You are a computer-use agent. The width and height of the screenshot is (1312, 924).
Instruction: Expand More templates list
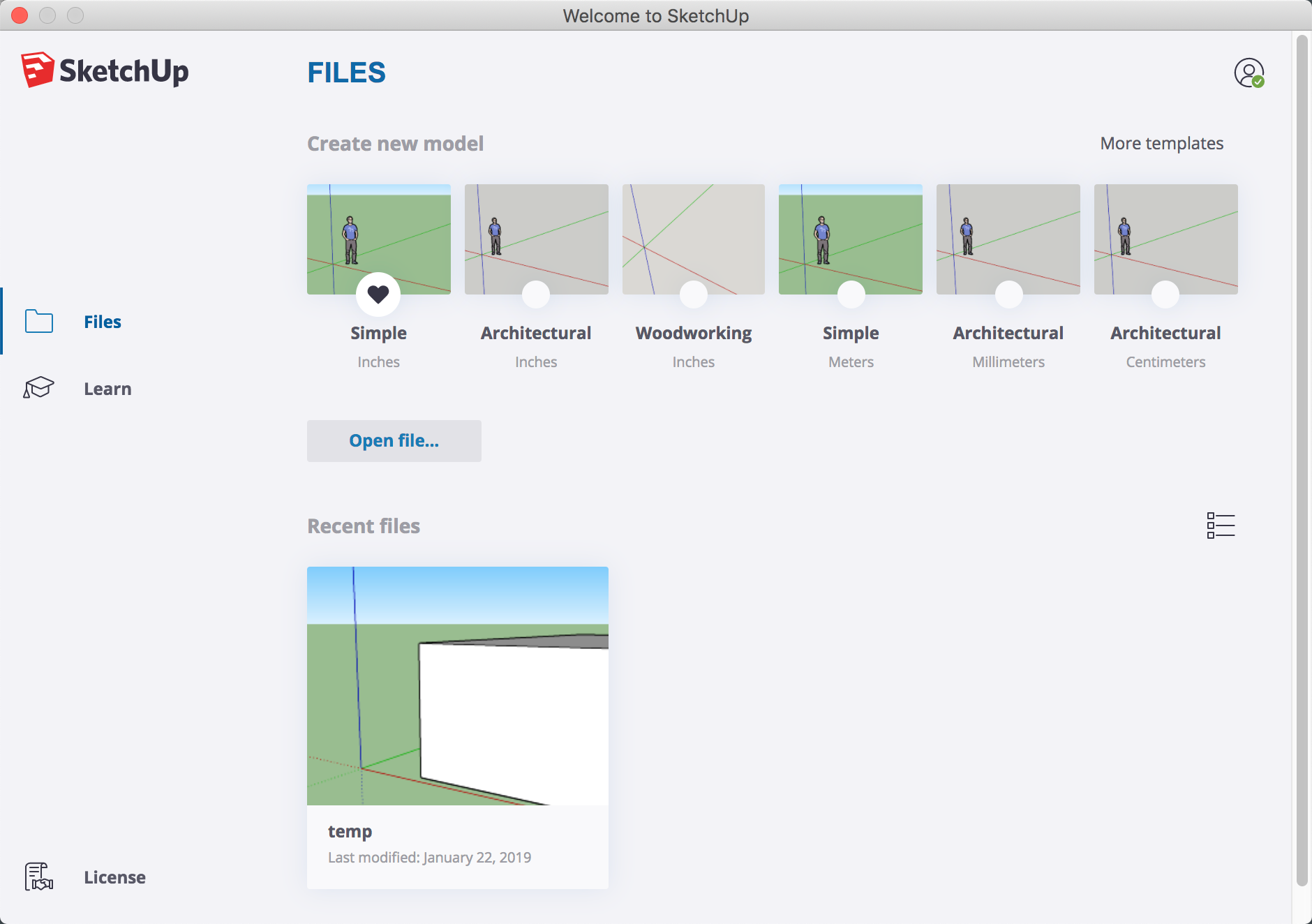coord(1161,143)
